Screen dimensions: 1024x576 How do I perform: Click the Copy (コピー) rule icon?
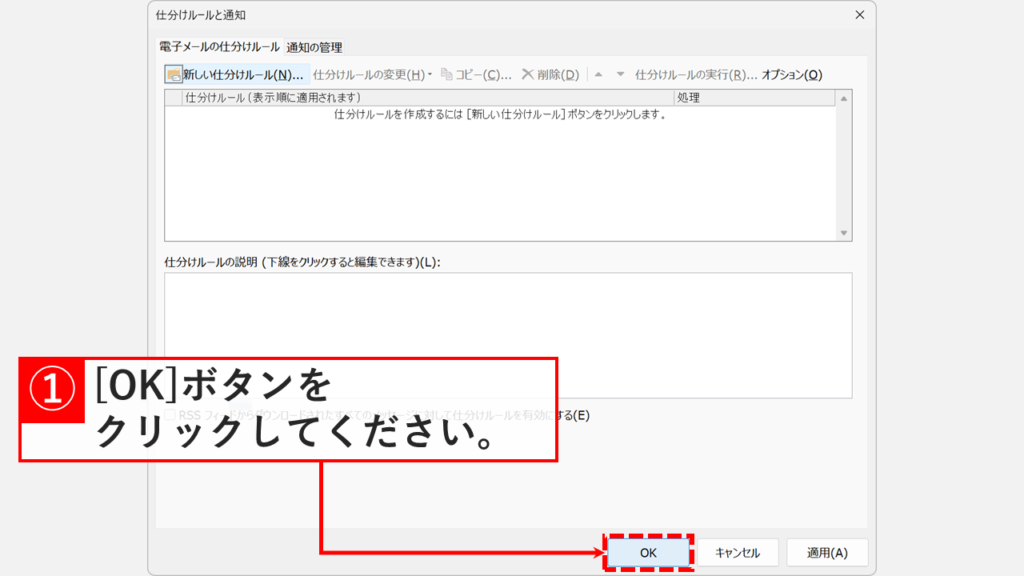point(447,75)
